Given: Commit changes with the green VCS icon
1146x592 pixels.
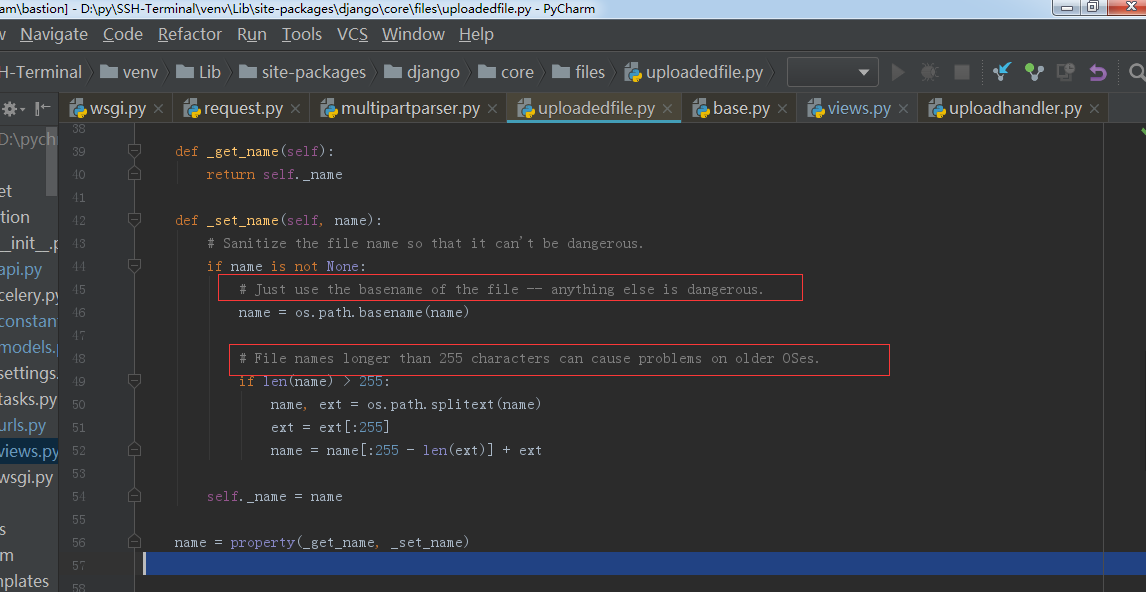Looking at the screenshot, I should 1034,72.
